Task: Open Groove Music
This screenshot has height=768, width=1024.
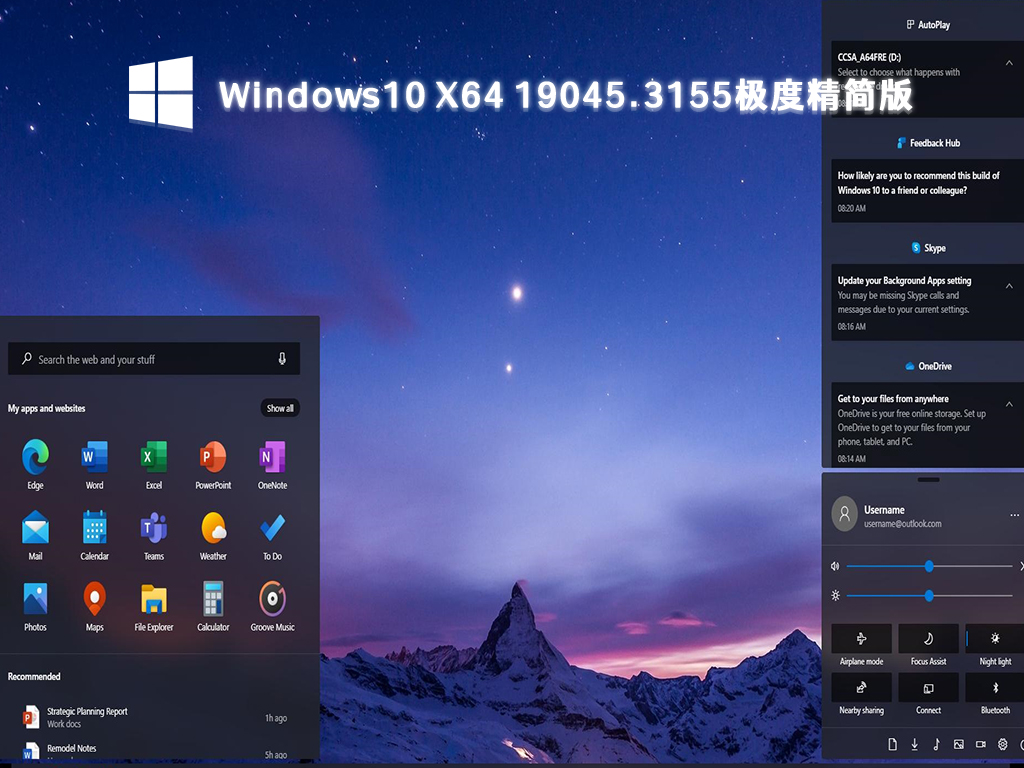Action: point(272,606)
